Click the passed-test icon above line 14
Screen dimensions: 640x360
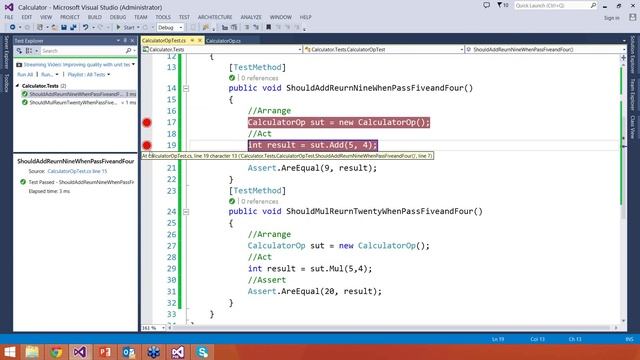click(232, 78)
